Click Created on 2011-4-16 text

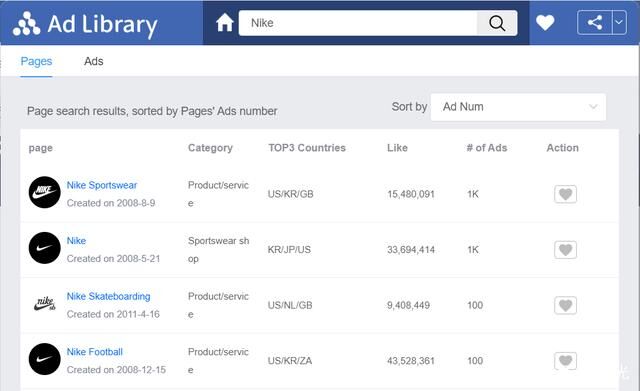coord(113,314)
